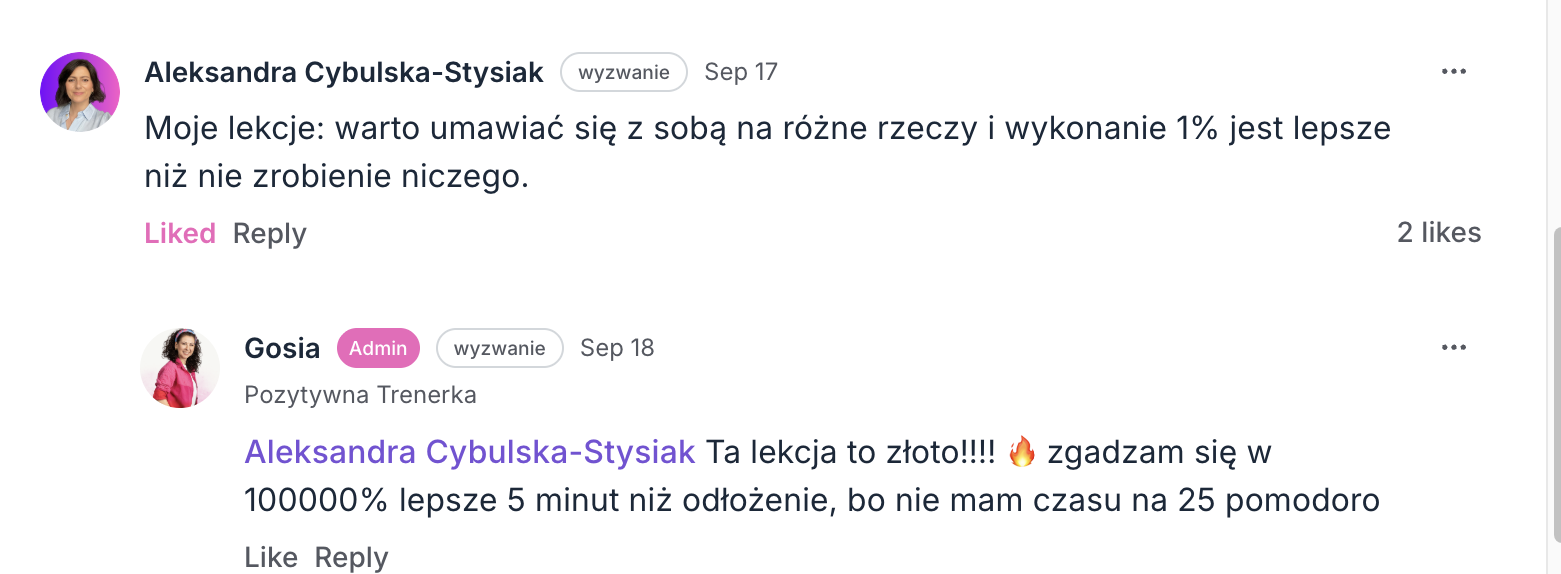Click the Gosia author name
This screenshot has height=574, width=1561.
coord(282,348)
